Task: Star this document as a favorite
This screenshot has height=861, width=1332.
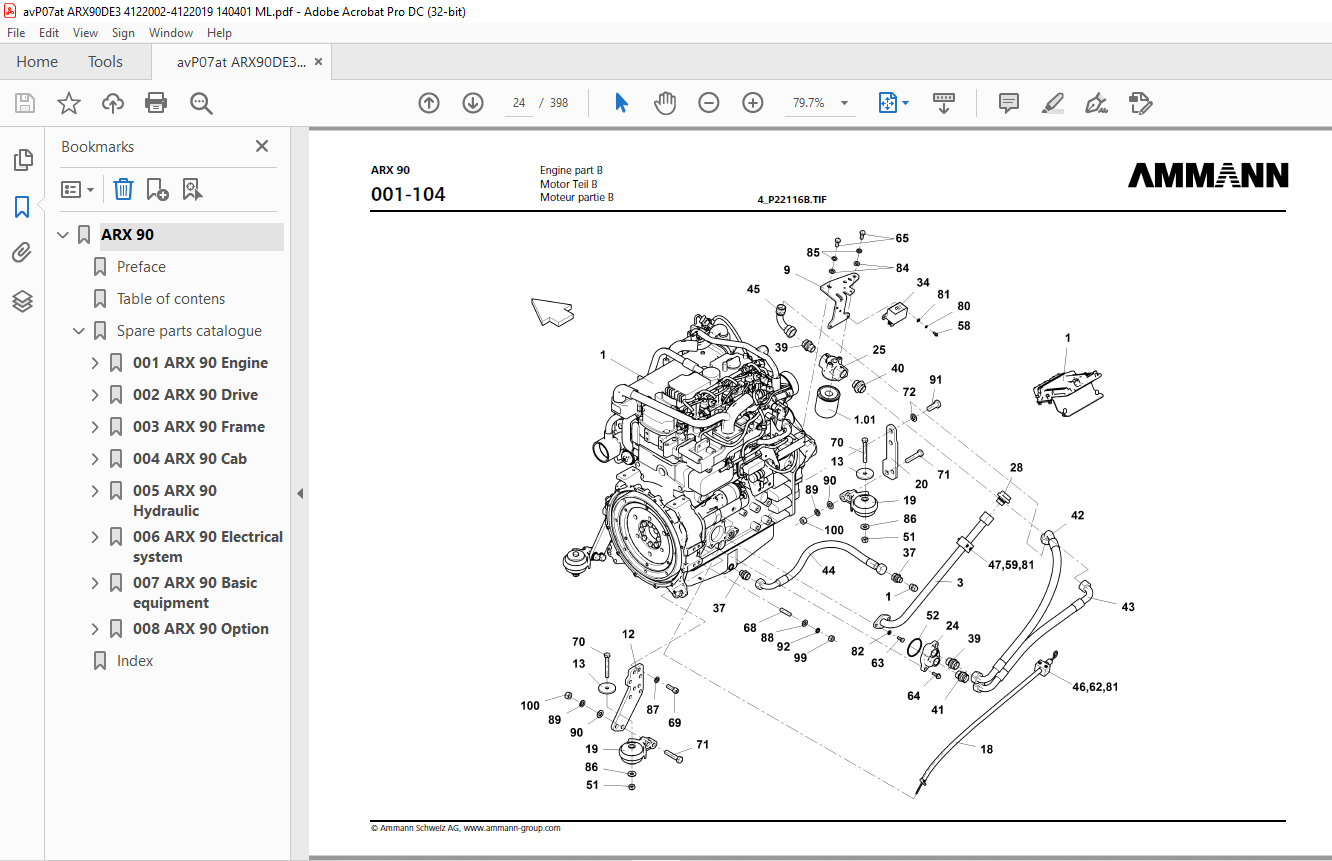Action: 69,103
